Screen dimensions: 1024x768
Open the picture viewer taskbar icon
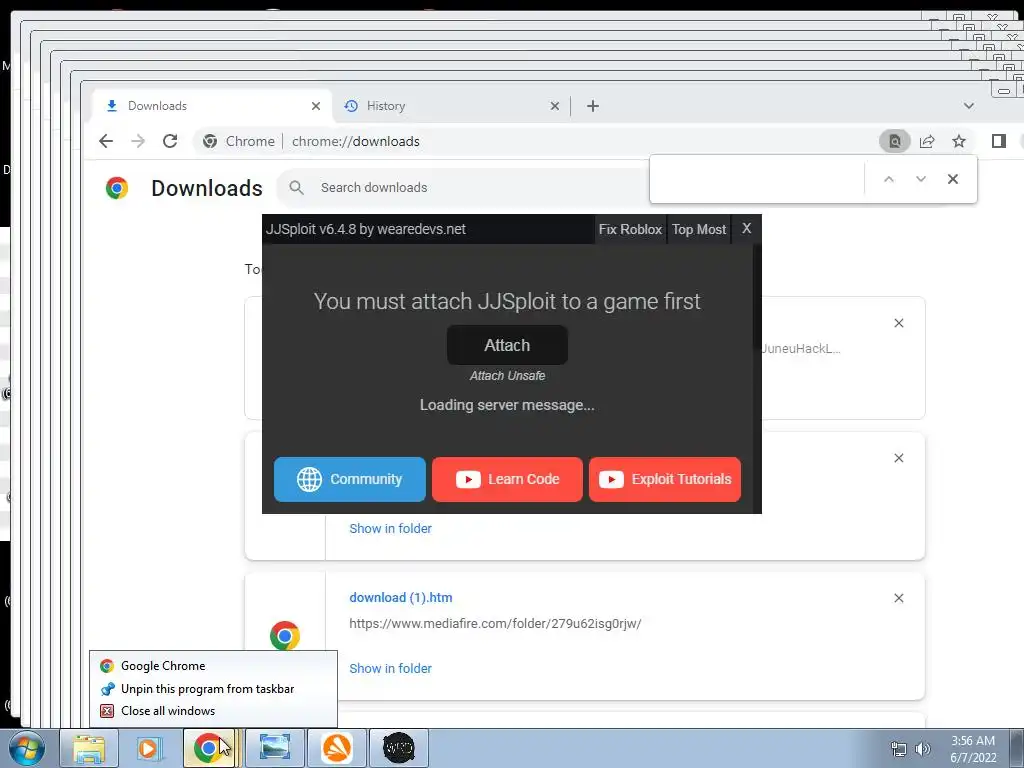pyautogui.click(x=275, y=748)
